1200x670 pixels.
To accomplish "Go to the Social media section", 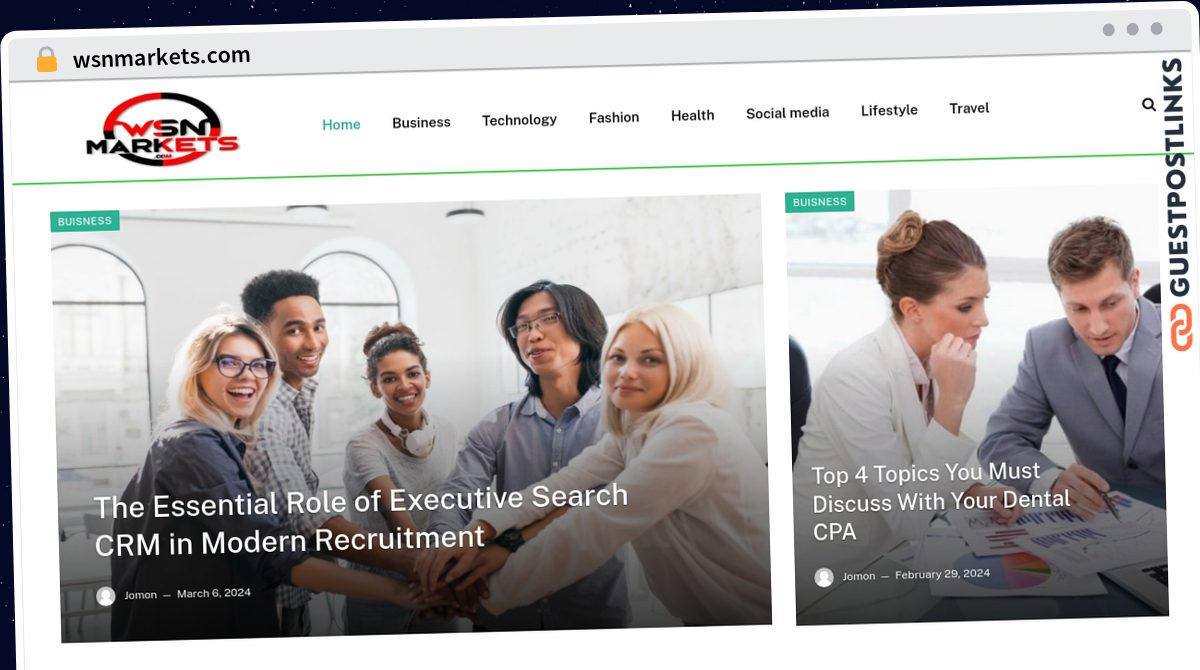I will click(x=787, y=113).
